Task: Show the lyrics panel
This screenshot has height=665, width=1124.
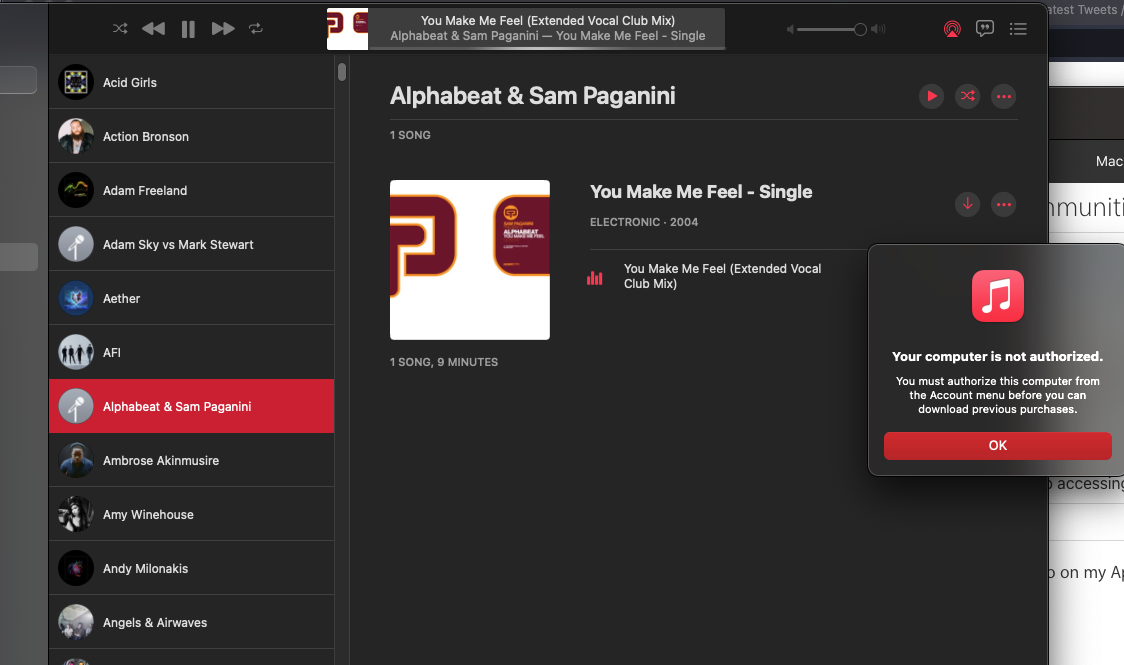Action: click(985, 29)
